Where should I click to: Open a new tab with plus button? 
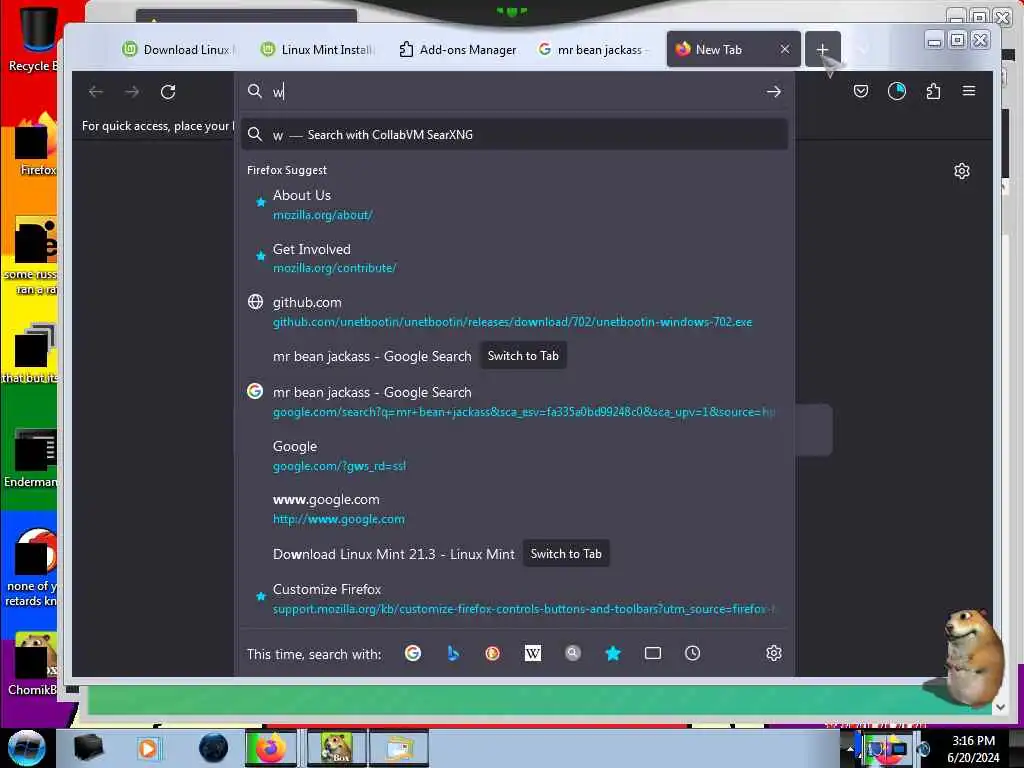point(822,50)
